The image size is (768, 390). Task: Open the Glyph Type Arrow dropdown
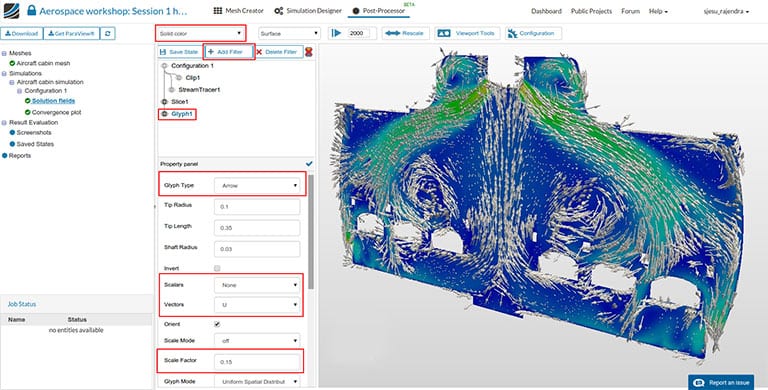pyautogui.click(x=257, y=186)
